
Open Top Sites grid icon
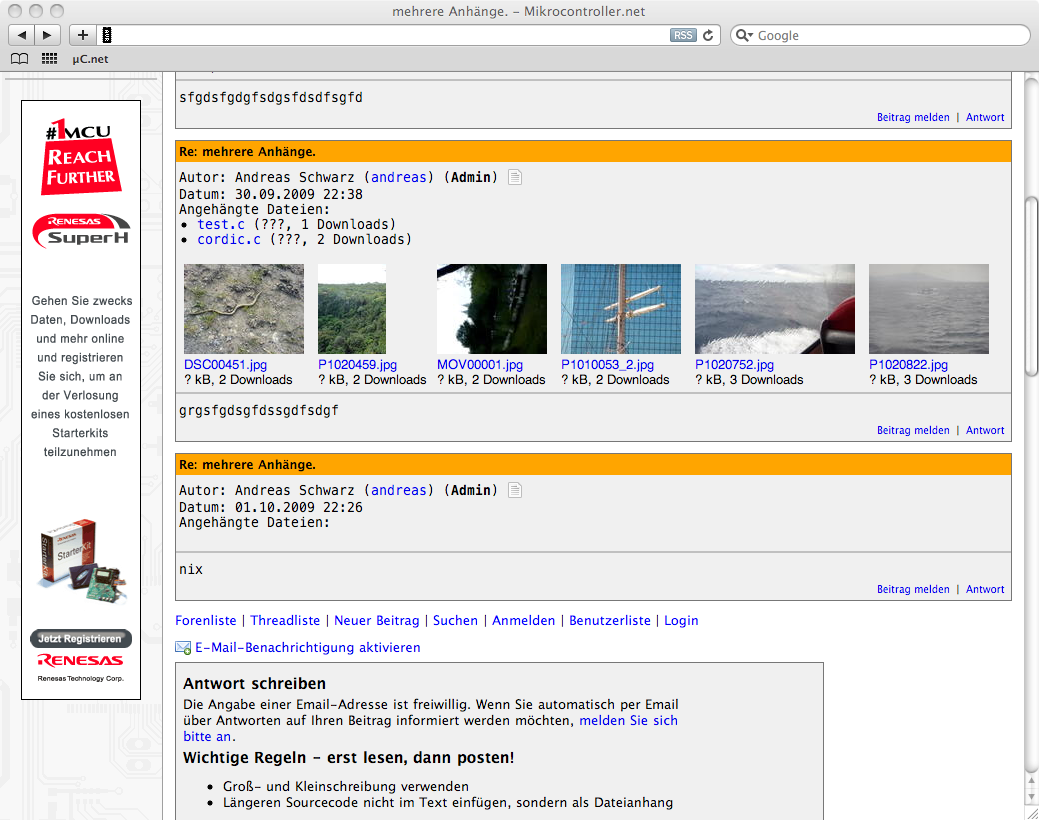tap(50, 59)
